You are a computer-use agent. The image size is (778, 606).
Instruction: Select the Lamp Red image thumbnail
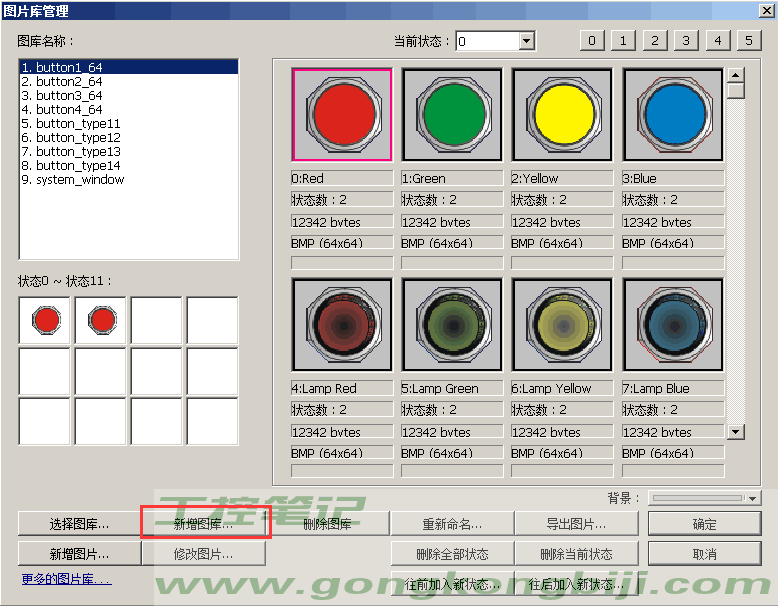342,325
